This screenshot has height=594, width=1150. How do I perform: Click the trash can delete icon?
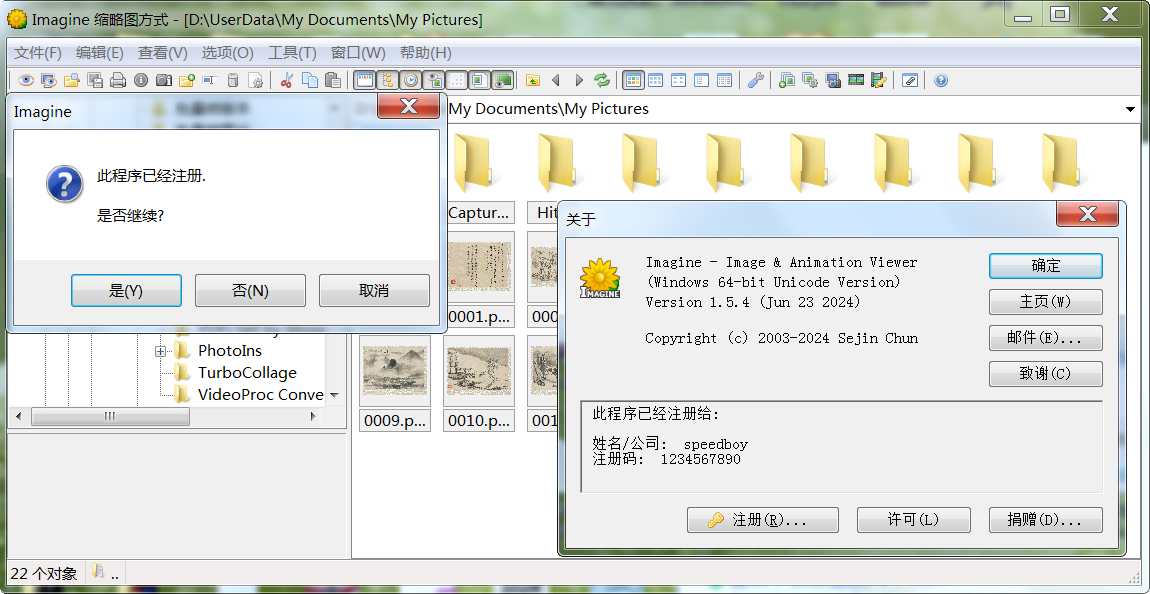(232, 80)
